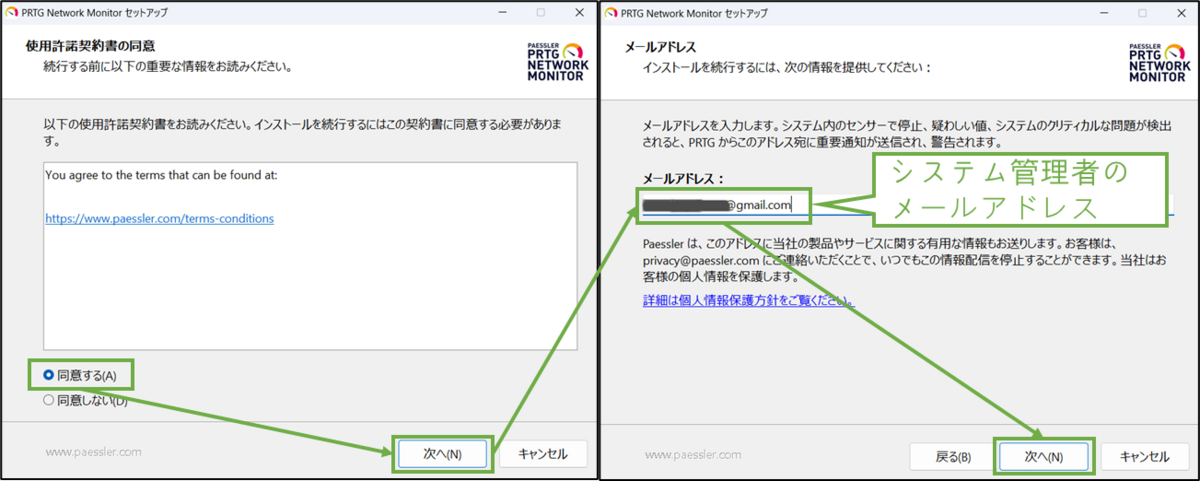Image resolution: width=1200 pixels, height=481 pixels.
Task: Click the 使用許諾契約書の同意 heading
Action: click(90, 46)
